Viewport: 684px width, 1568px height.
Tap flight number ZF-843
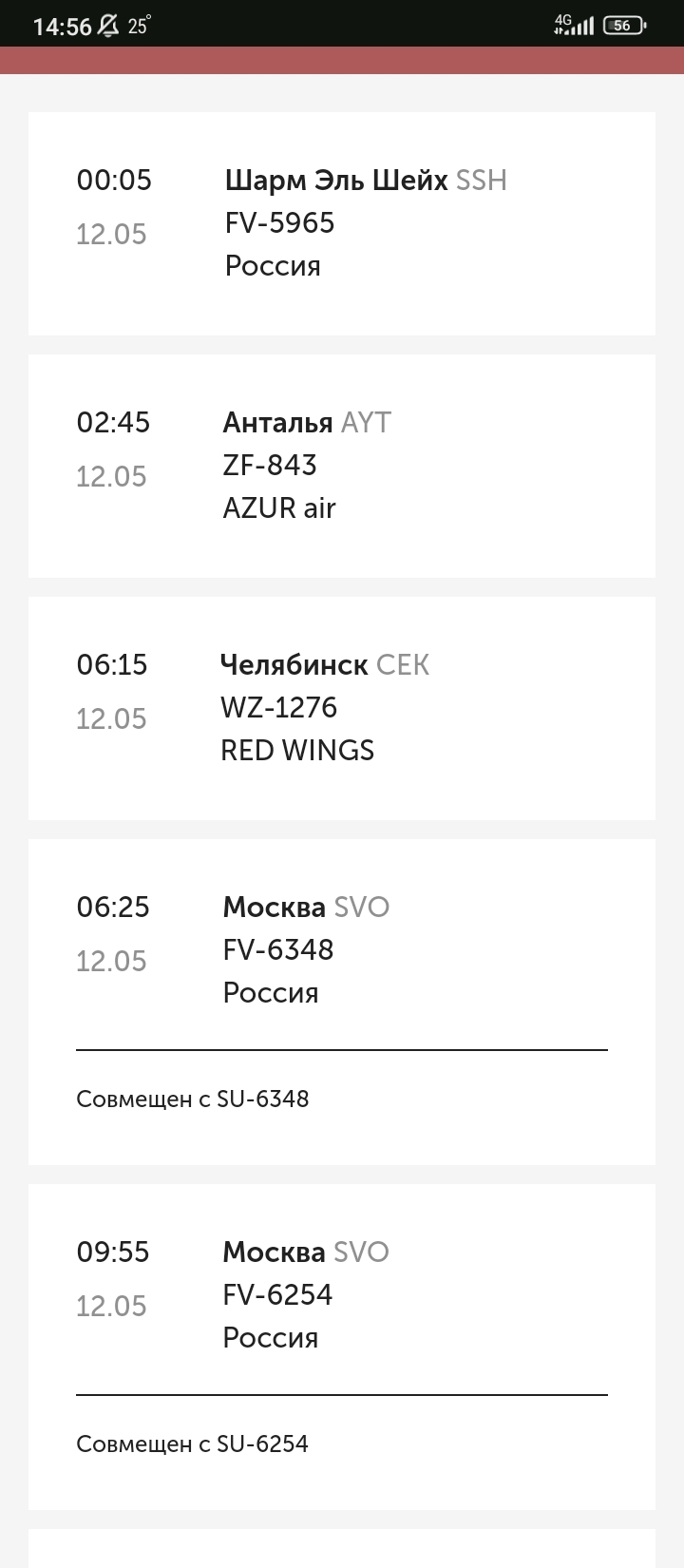click(x=270, y=466)
